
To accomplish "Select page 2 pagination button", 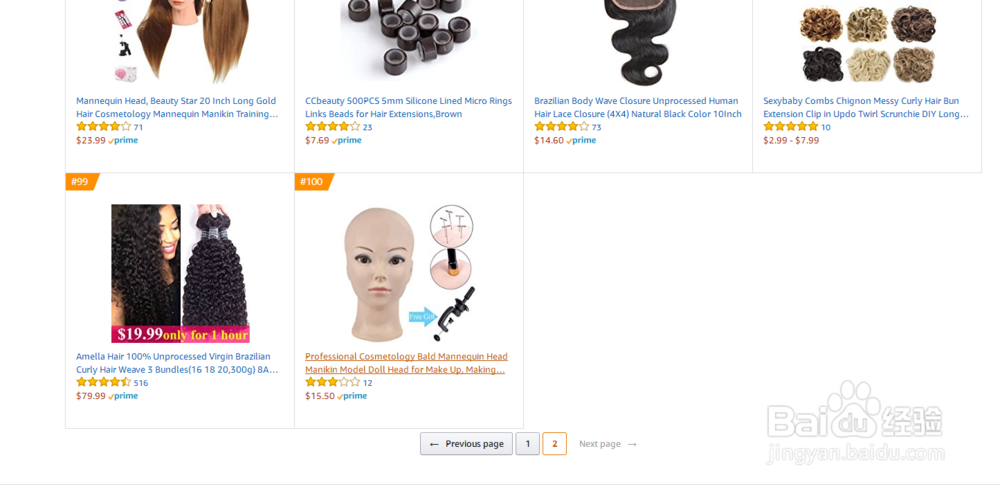I will [554, 444].
